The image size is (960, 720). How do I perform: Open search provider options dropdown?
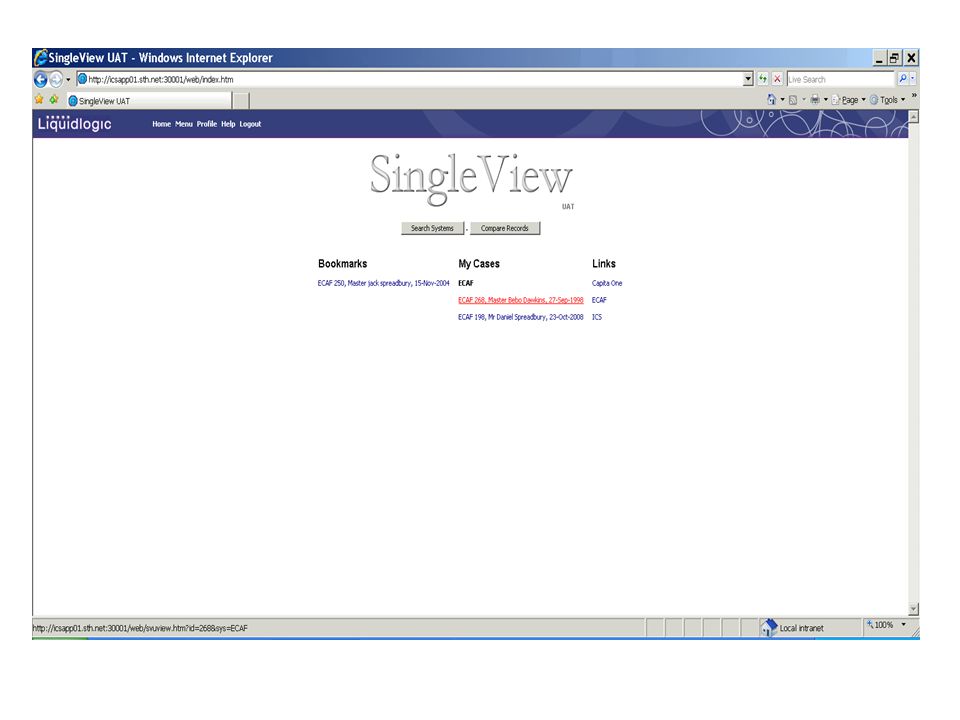click(912, 79)
